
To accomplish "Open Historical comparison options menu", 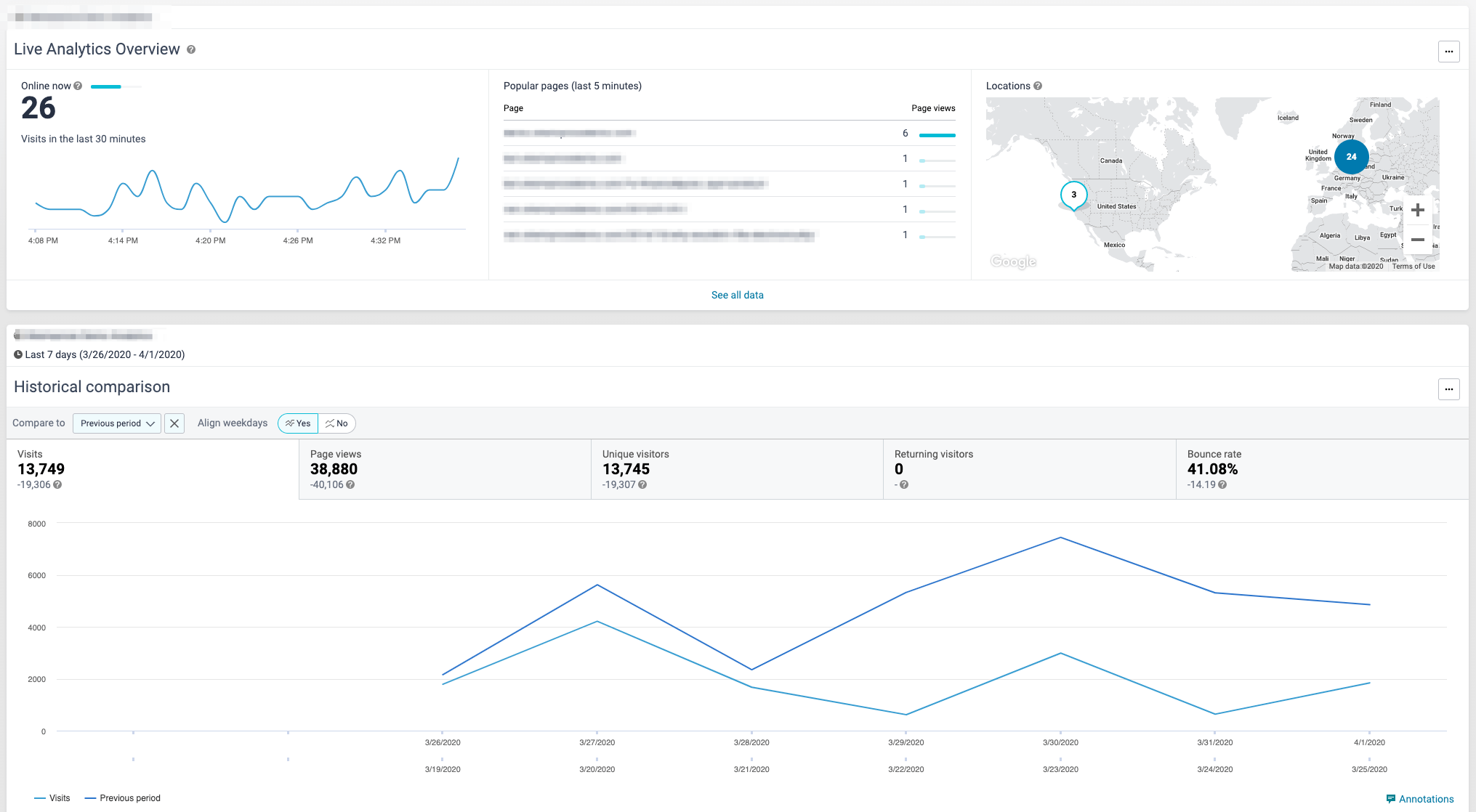I will tap(1448, 389).
